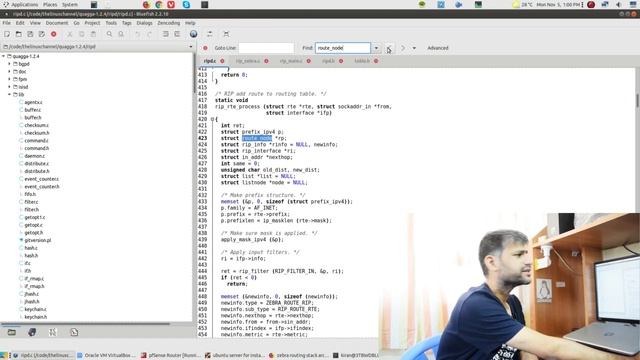Switch to the rip_zebra.c tab
The image size is (640, 360).
point(248,61)
